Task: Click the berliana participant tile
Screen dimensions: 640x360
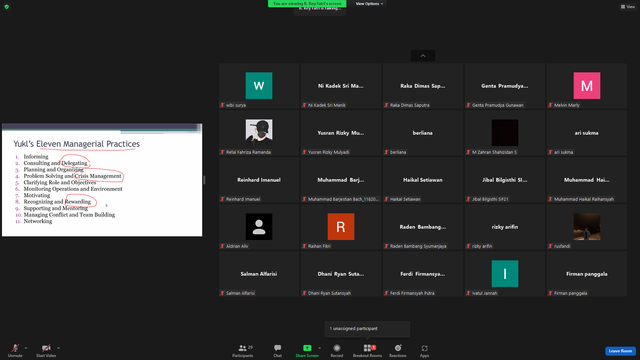Action: pyautogui.click(x=423, y=133)
